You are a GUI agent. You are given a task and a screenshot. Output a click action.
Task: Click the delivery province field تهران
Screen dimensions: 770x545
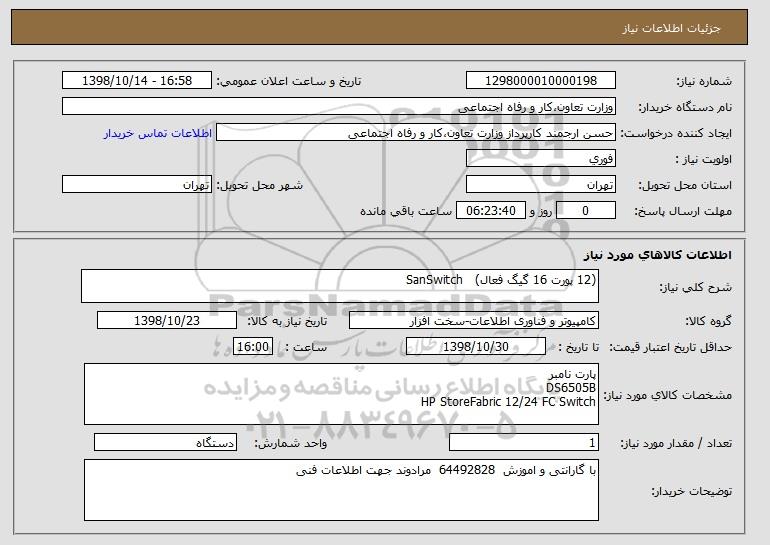(x=541, y=185)
